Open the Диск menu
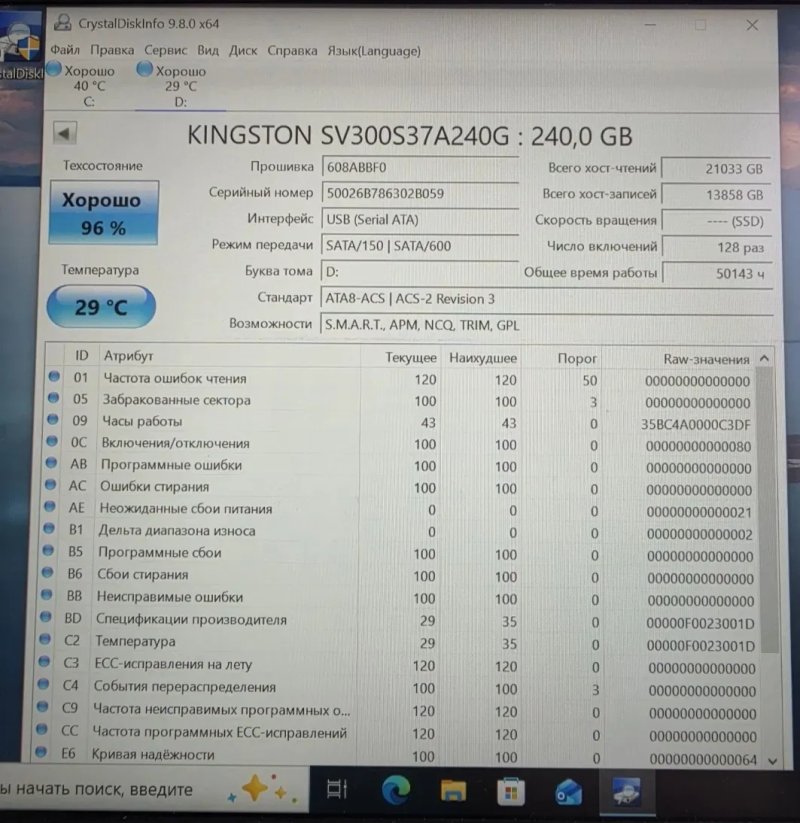 click(243, 51)
